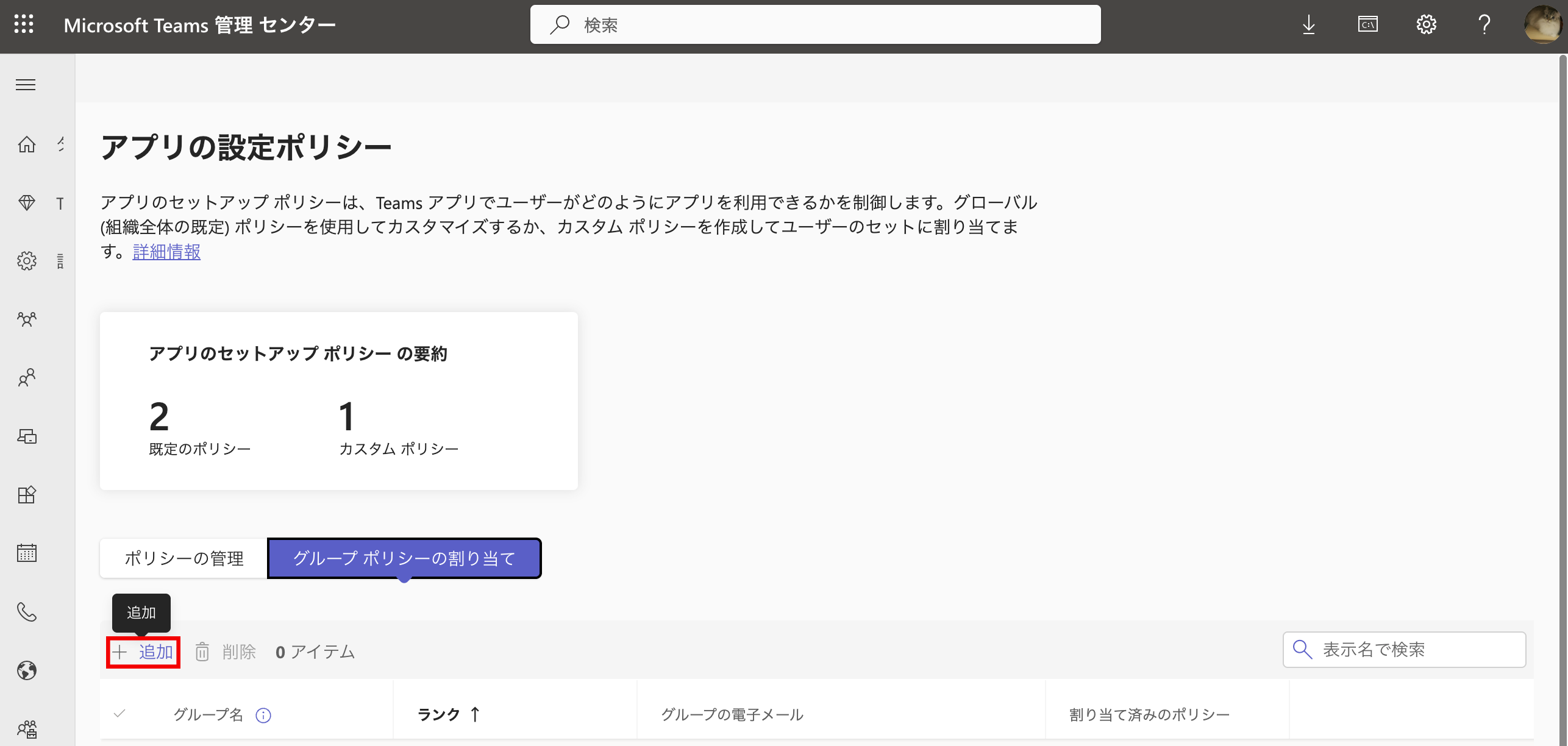Toggle the select-all checkmark in table header

click(119, 714)
